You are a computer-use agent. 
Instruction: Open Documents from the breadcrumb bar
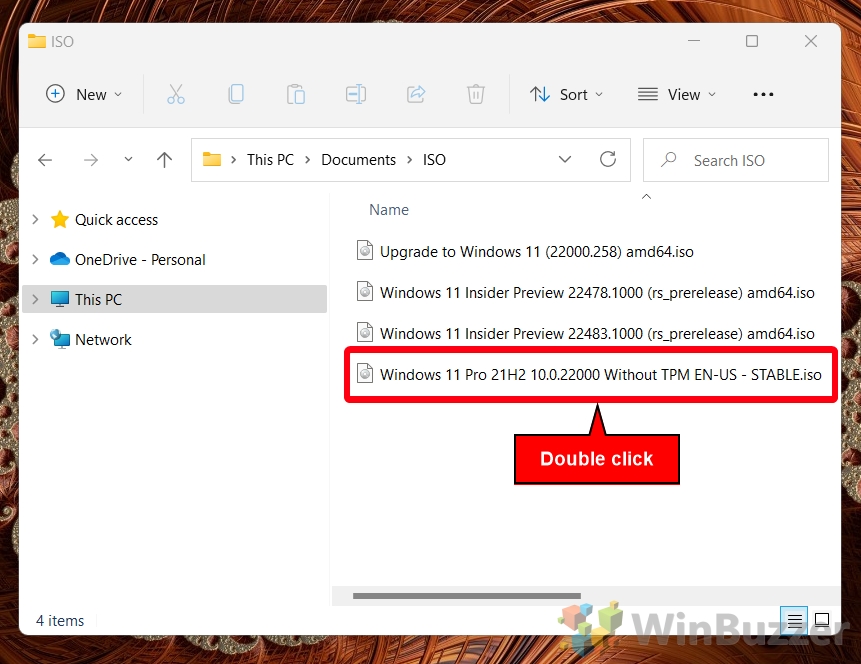[358, 159]
